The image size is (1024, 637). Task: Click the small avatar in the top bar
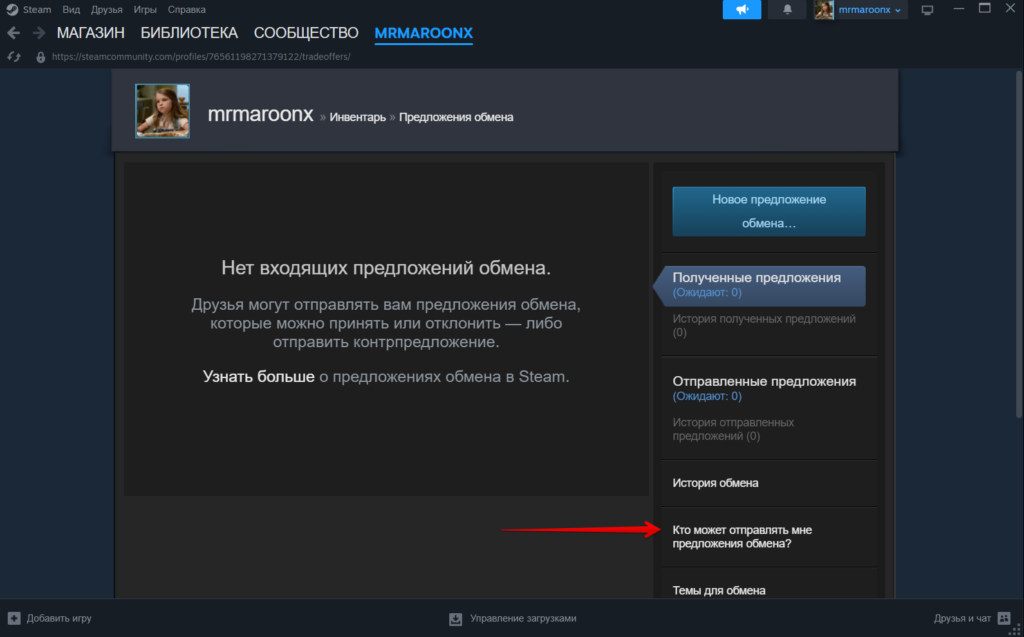coord(824,10)
